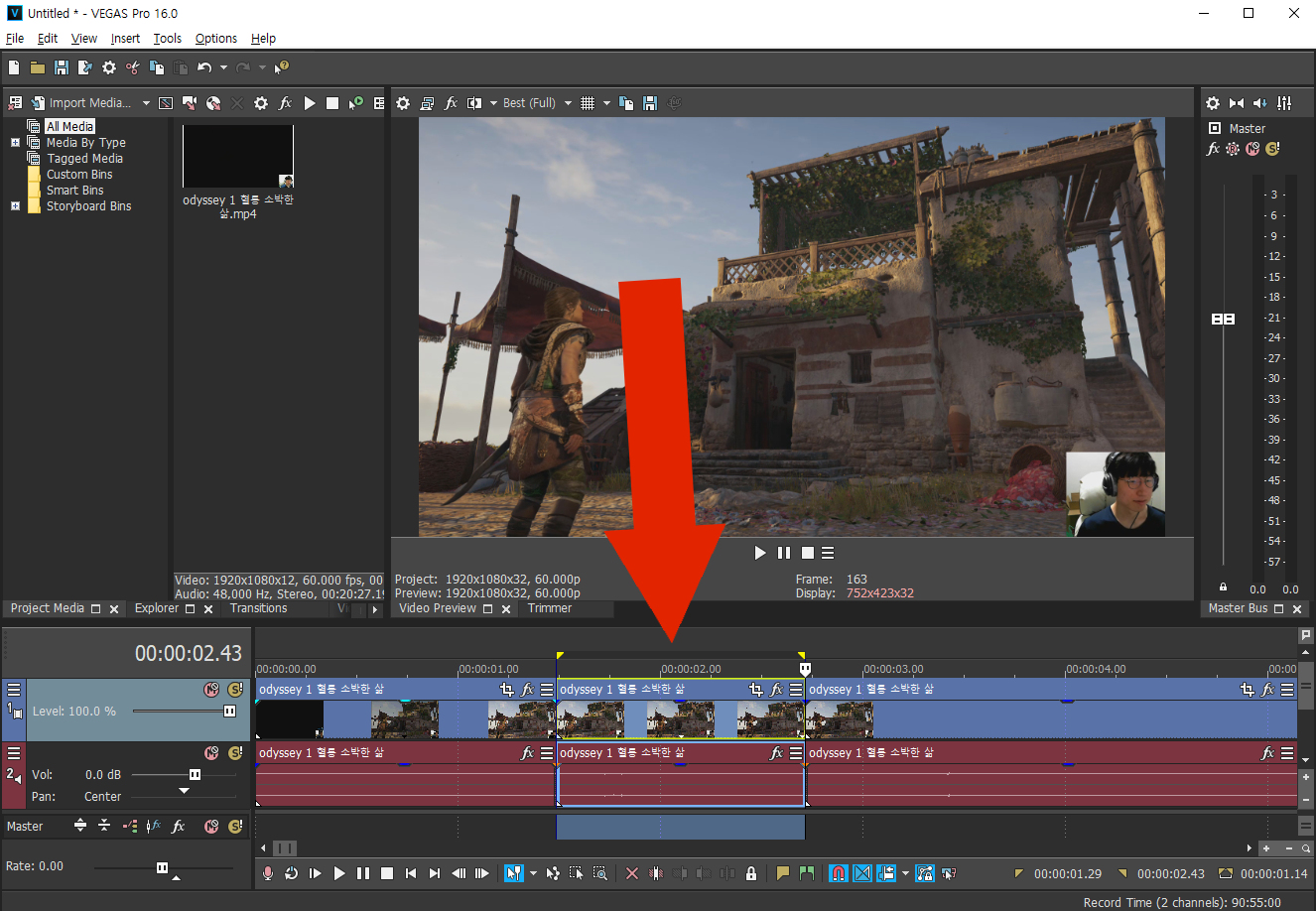Screen dimensions: 1316x911
Task: Mute audio track 2
Action: 211,753
